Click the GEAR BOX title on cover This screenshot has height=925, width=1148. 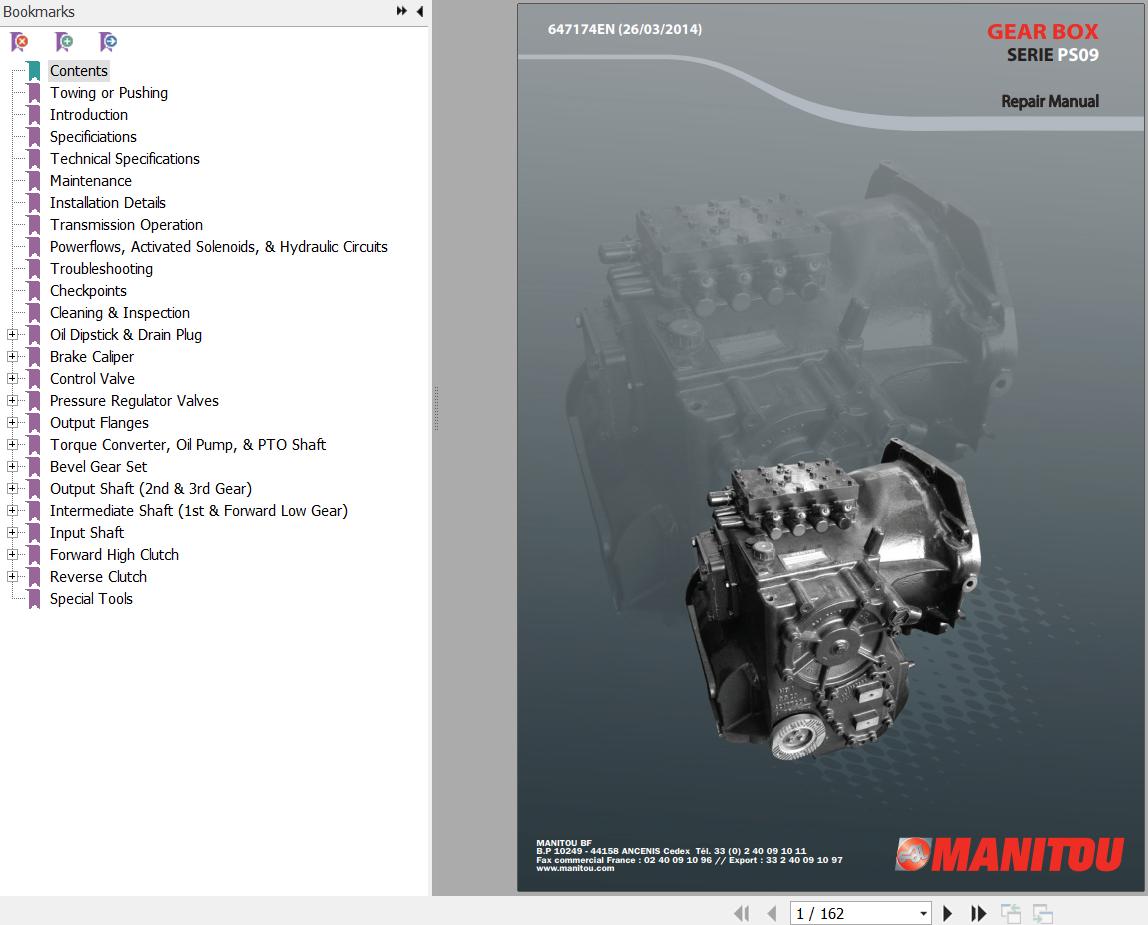pyautogui.click(x=1043, y=31)
